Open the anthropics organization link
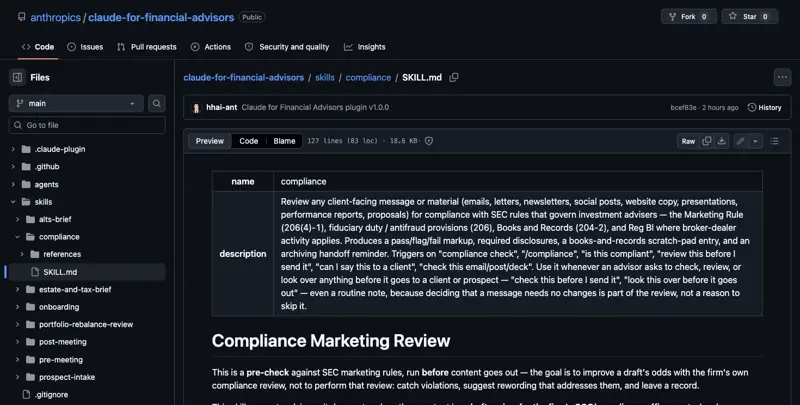The width and height of the screenshot is (800, 405). (56, 17)
